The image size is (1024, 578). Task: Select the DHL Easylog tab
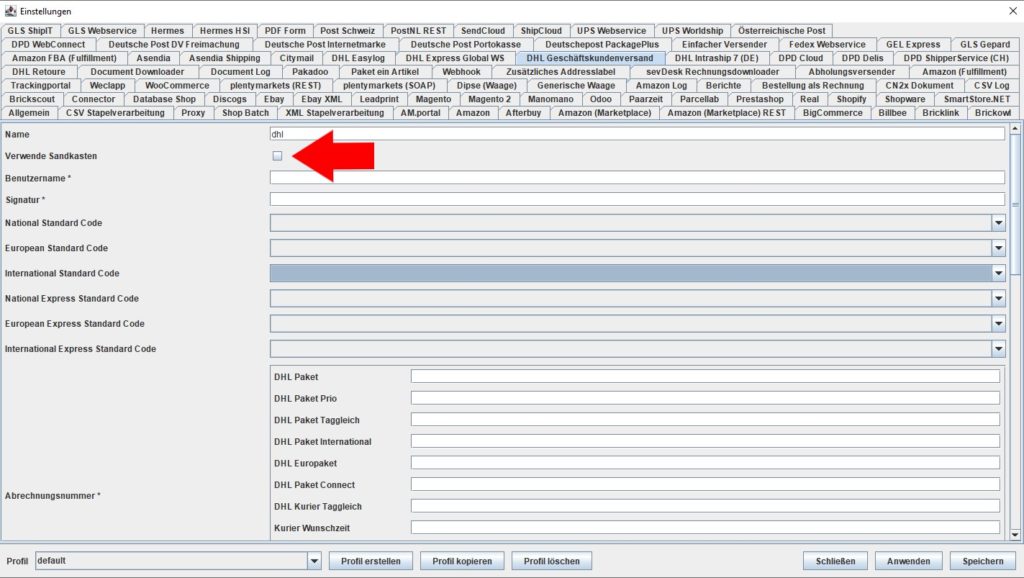click(358, 58)
